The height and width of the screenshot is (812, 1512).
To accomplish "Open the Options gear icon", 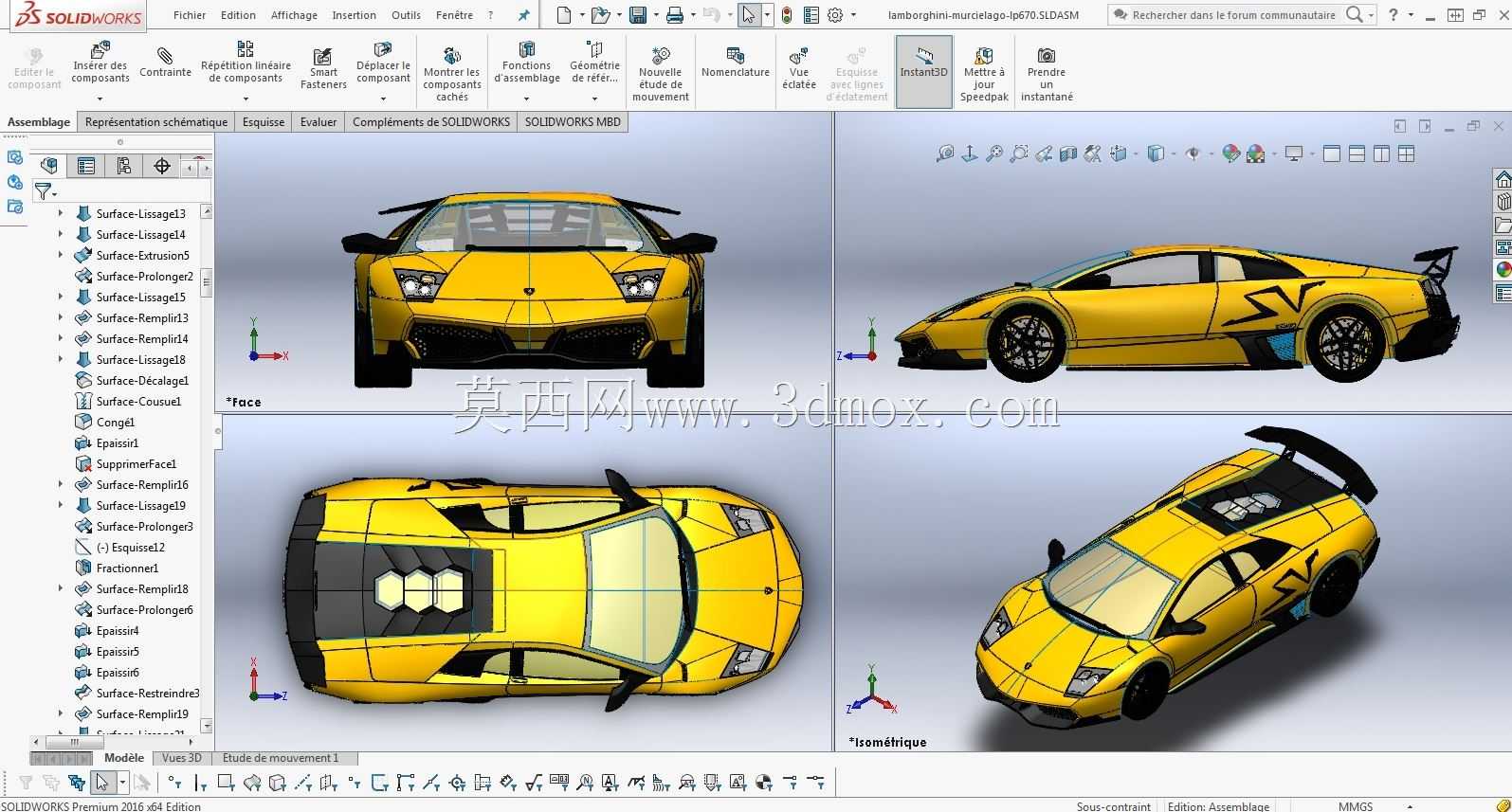I will coord(835,15).
